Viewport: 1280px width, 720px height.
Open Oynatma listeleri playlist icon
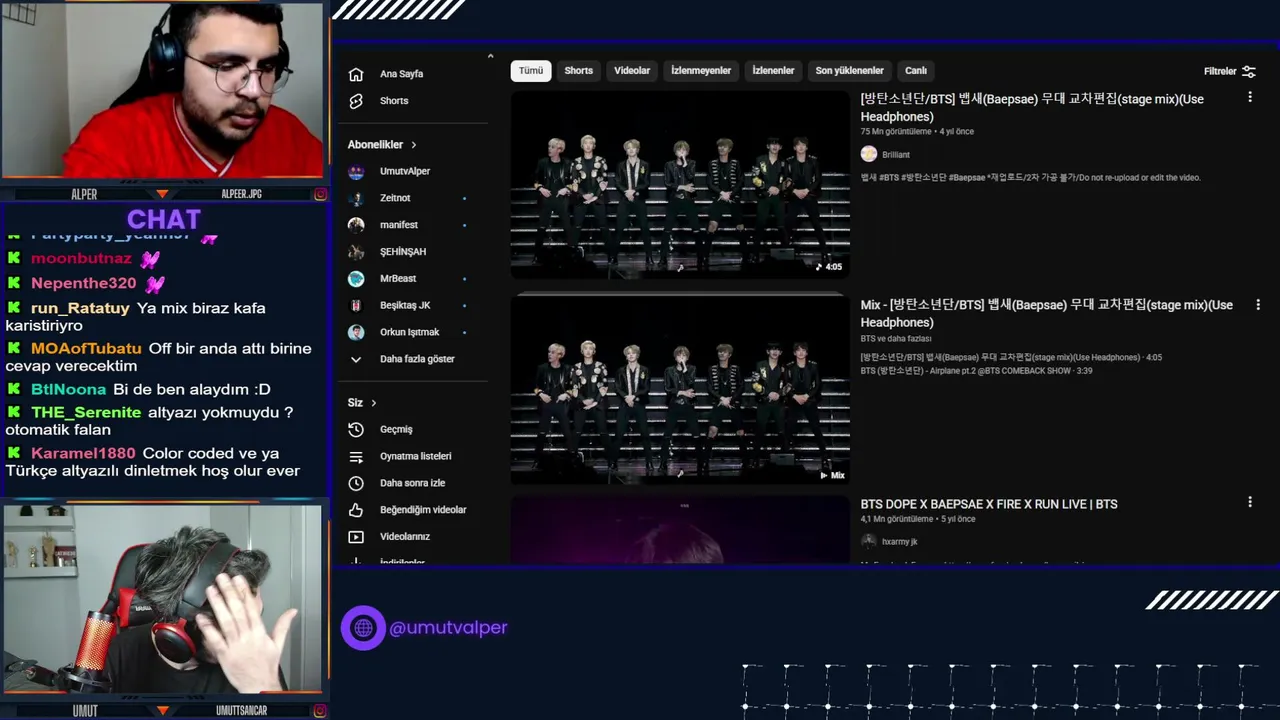356,456
